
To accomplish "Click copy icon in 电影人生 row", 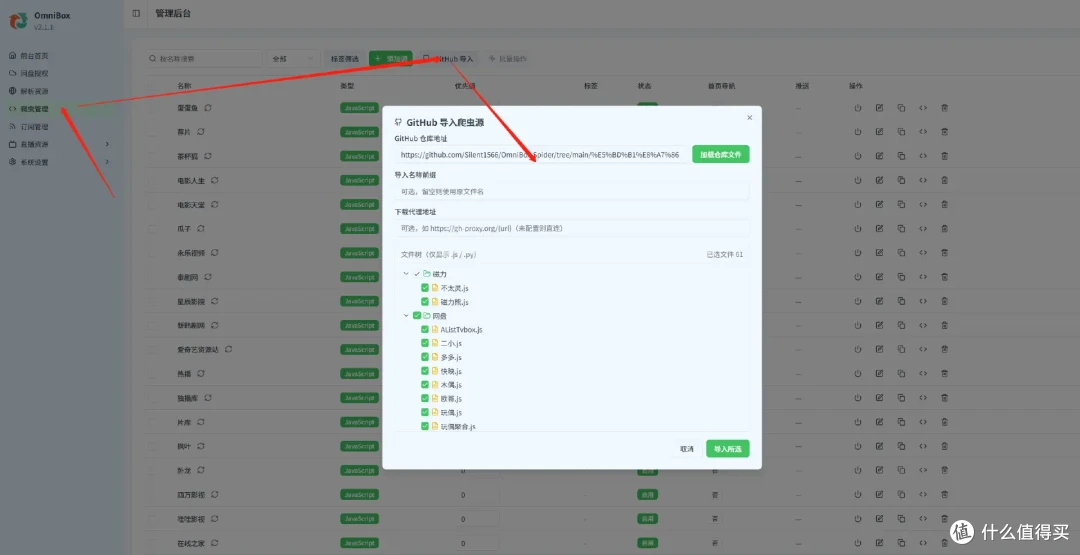I will [901, 180].
